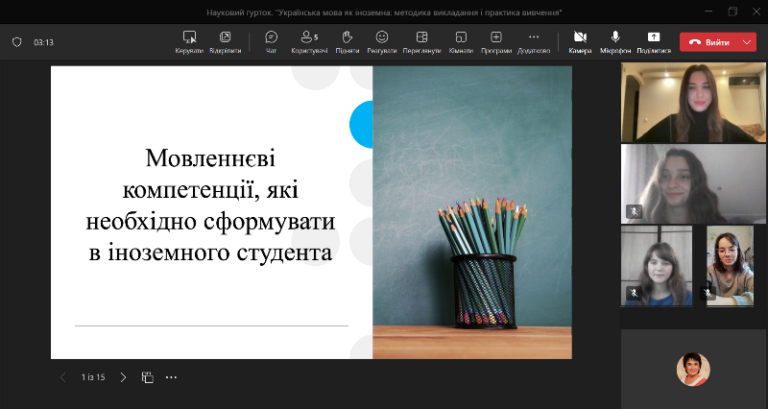768x409 pixels.
Task: Click the round profile avatar tile
Action: [693, 369]
